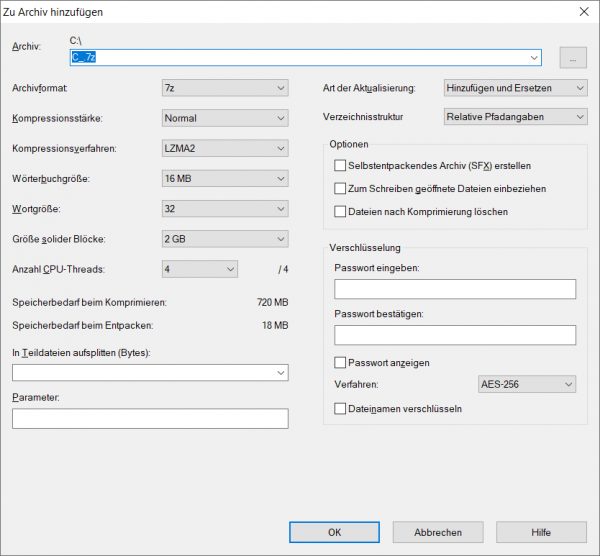The height and width of the screenshot is (556, 600).
Task: Click the '/ 4' thread count text
Action: [283, 269]
